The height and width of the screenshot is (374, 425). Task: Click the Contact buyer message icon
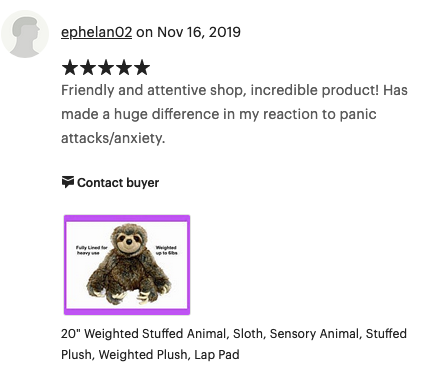click(x=68, y=182)
